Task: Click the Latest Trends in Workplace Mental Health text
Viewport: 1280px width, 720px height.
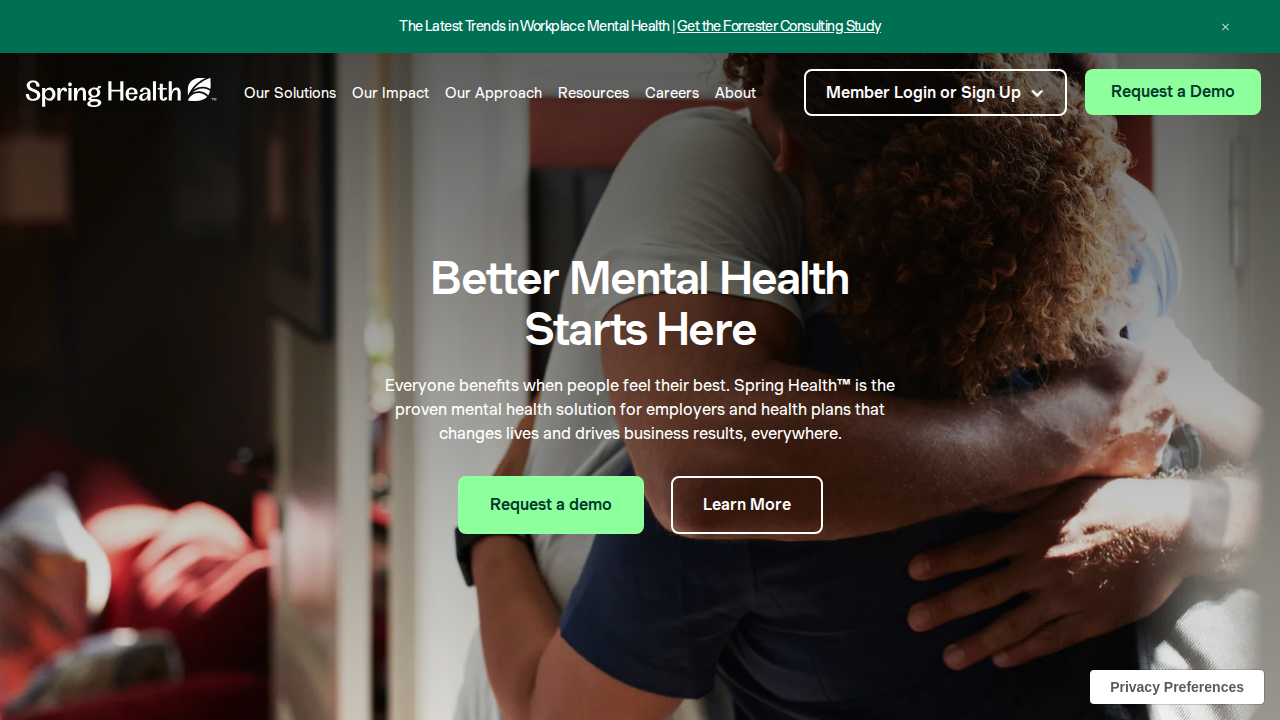Action: pyautogui.click(x=534, y=26)
